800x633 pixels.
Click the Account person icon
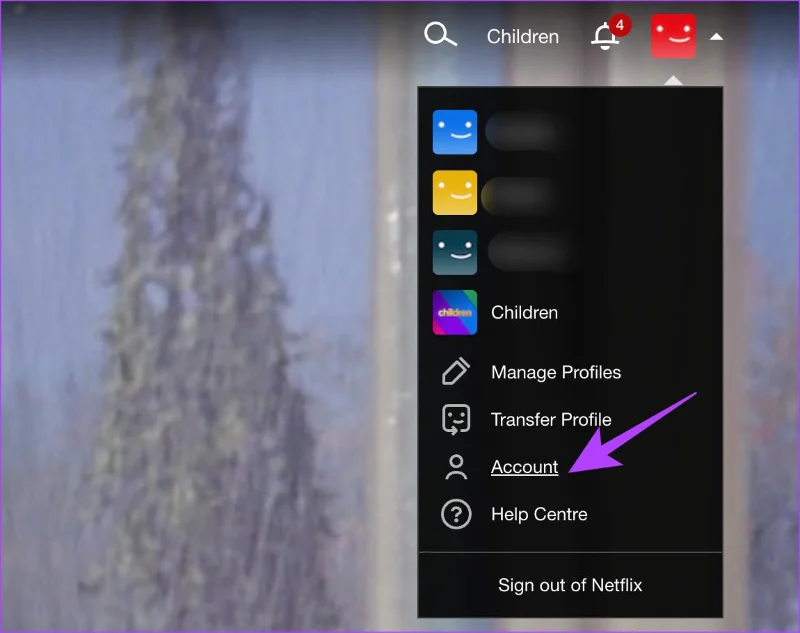(456, 467)
